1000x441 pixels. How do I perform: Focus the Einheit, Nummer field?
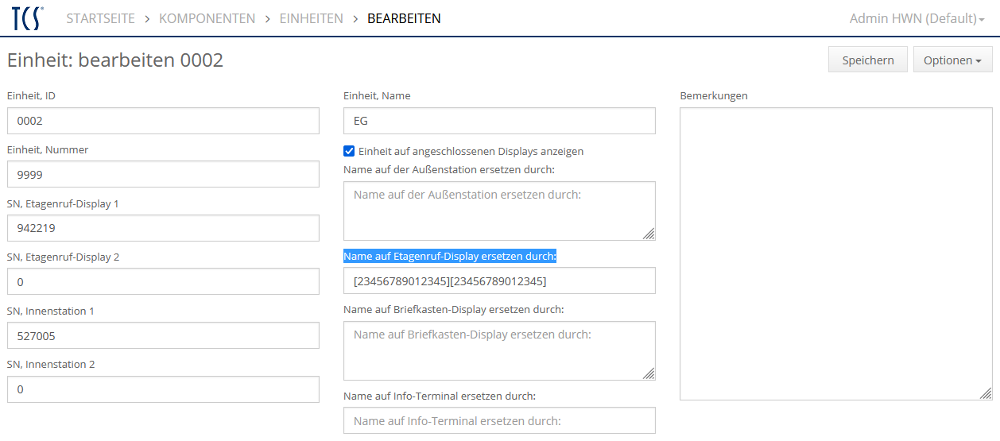(x=163, y=175)
